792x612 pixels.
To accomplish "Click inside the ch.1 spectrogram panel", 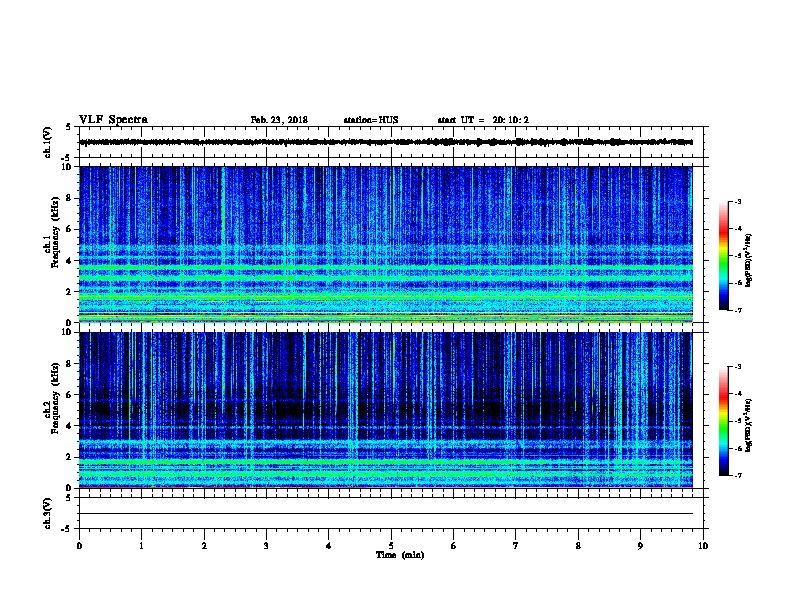I will (x=386, y=244).
